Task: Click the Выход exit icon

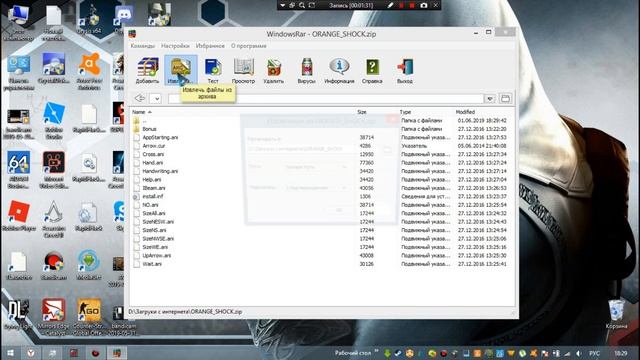Action: tap(404, 70)
